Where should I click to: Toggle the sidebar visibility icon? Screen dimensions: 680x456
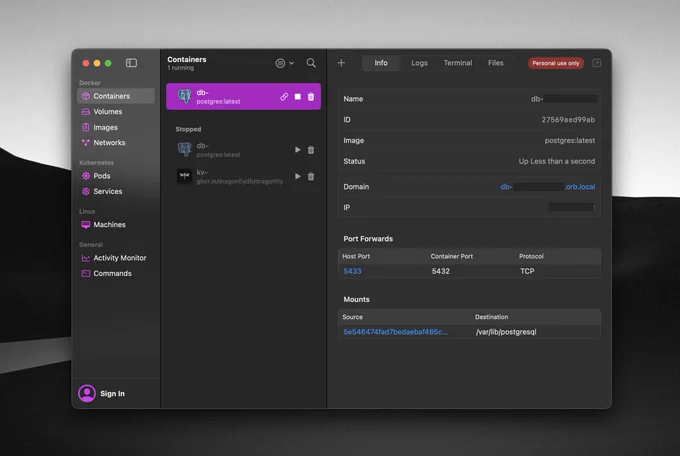coord(131,63)
